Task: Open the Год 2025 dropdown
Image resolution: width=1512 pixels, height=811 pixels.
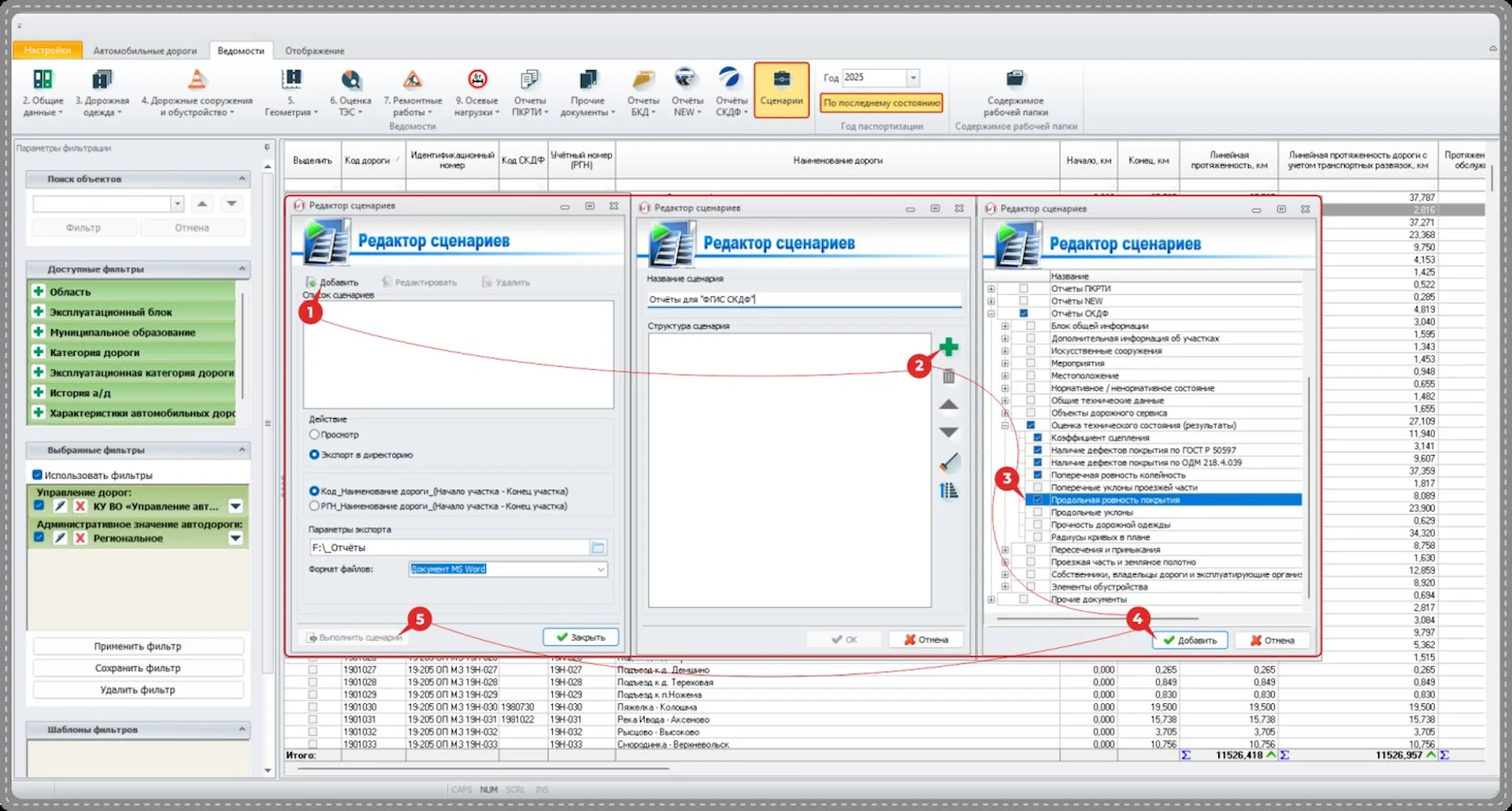Action: (913, 78)
